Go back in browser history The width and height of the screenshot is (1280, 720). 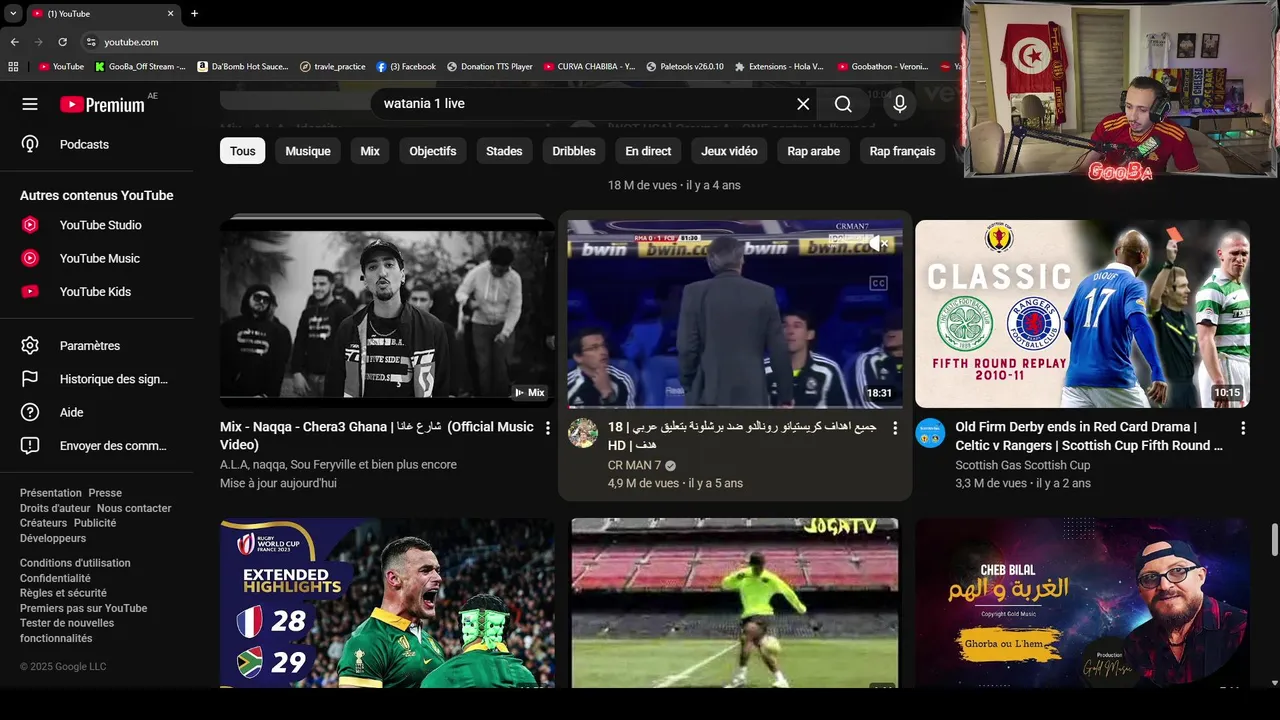tap(14, 42)
